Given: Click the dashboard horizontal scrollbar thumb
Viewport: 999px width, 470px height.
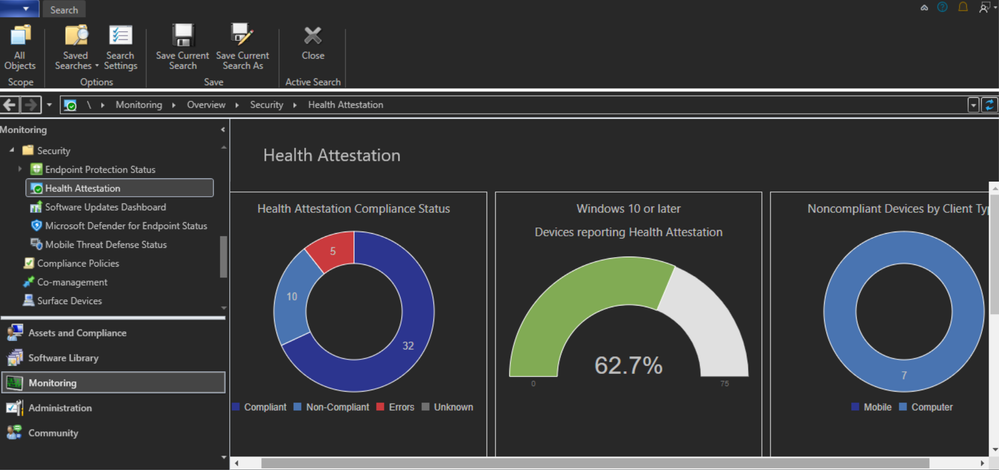Looking at the screenshot, I should point(596,463).
